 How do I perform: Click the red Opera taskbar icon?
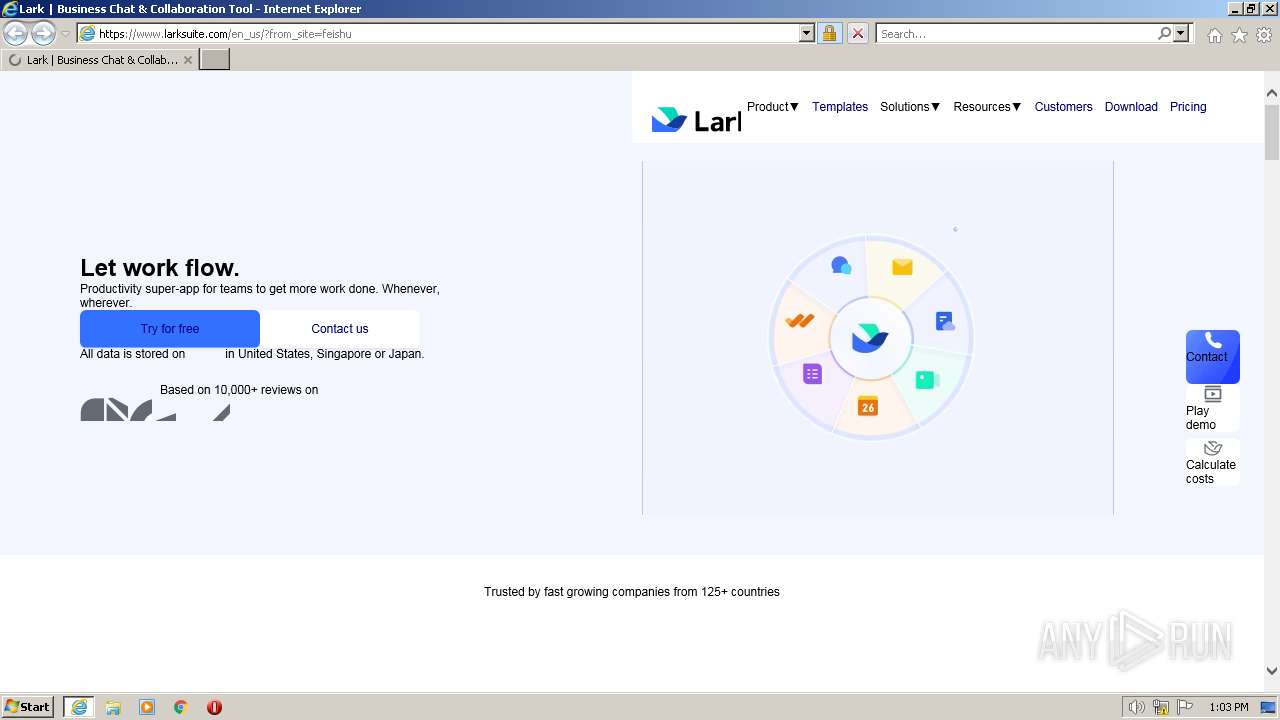[214, 707]
